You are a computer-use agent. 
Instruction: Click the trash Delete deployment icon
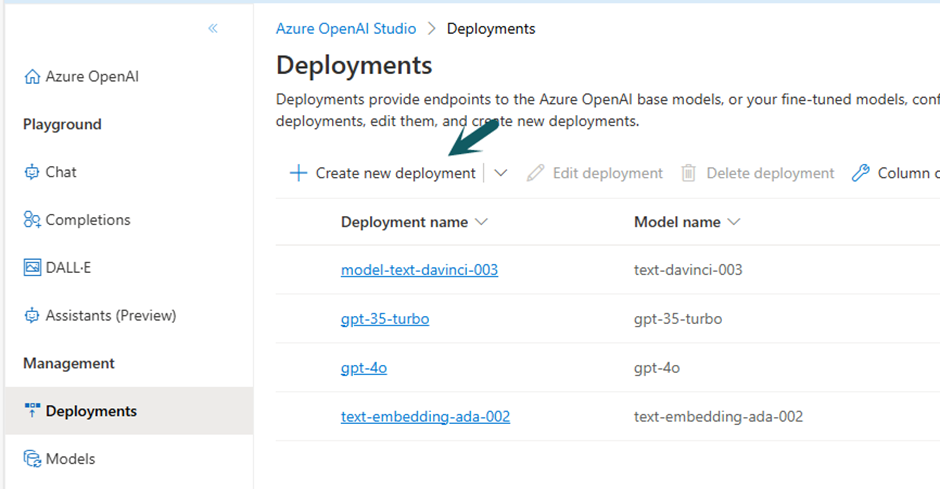[688, 173]
